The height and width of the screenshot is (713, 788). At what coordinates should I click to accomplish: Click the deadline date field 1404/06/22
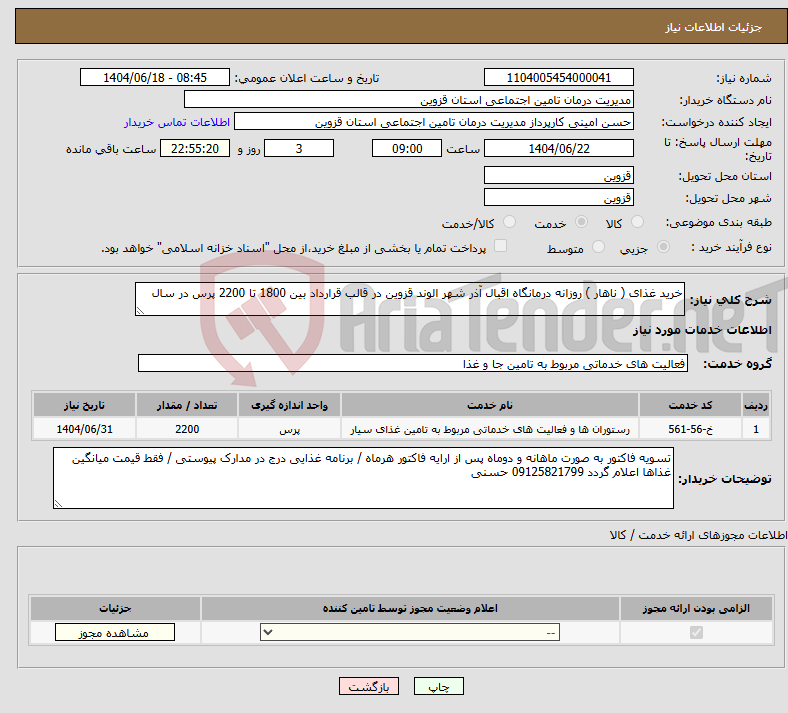tap(558, 148)
